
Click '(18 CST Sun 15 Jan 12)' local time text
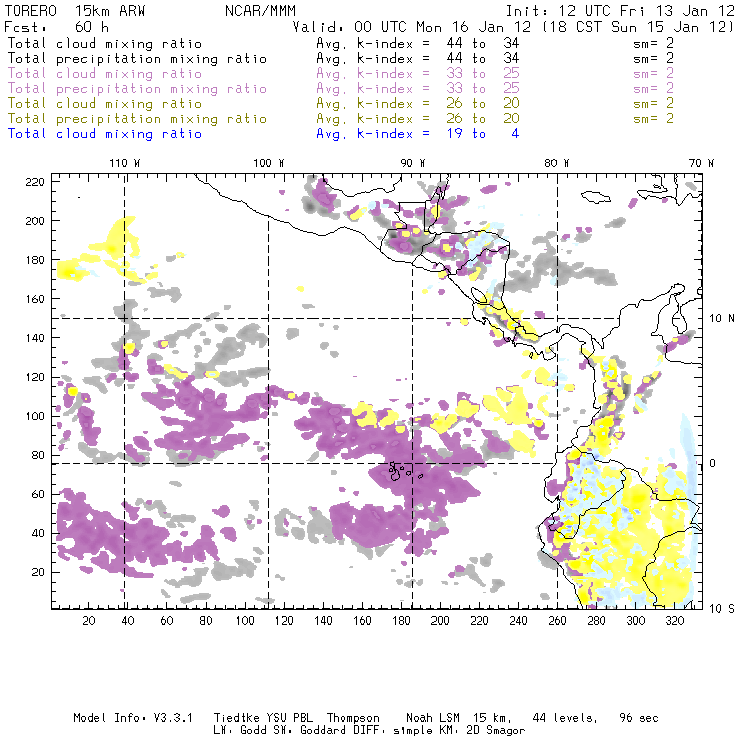tap(639, 26)
